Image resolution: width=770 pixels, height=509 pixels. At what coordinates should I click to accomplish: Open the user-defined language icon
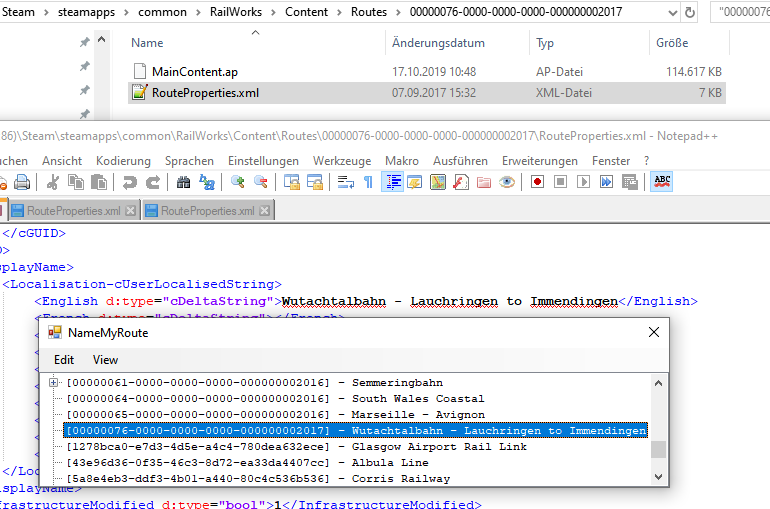pos(415,182)
